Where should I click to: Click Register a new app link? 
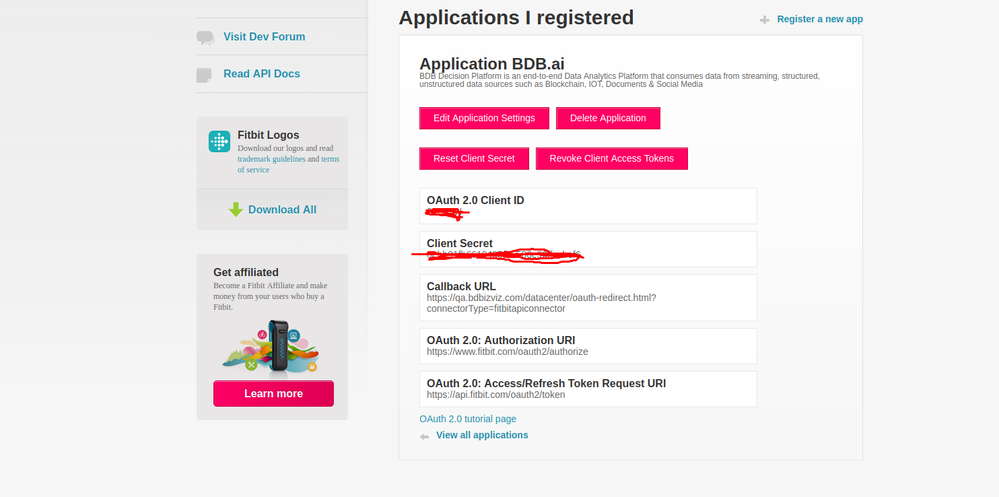coord(819,19)
